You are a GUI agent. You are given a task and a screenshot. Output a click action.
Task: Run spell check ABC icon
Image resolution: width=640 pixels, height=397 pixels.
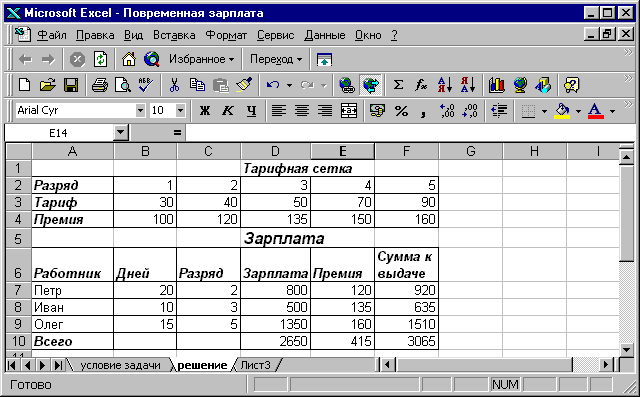pyautogui.click(x=145, y=85)
